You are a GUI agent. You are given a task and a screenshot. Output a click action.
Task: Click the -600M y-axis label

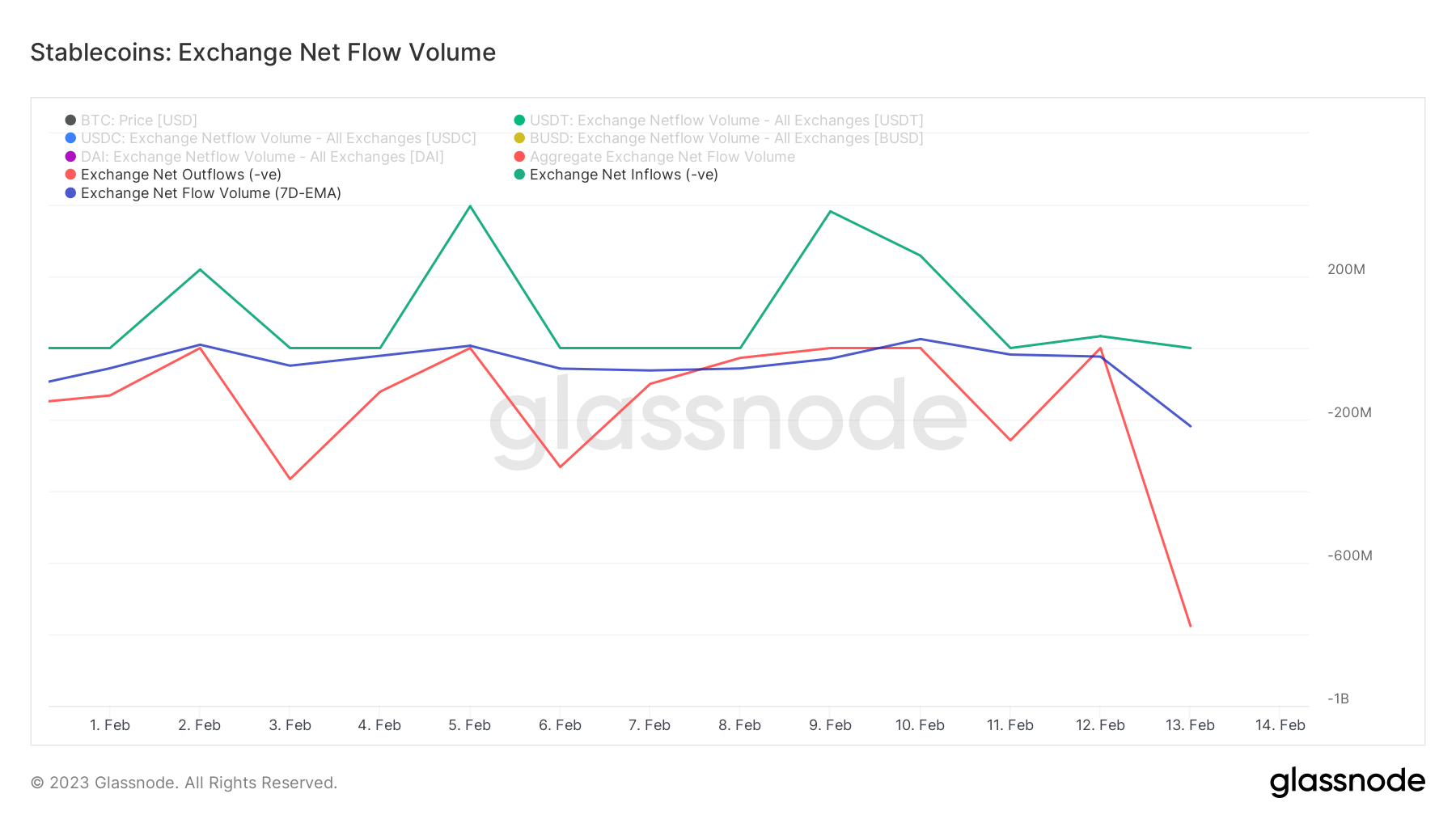(1349, 555)
